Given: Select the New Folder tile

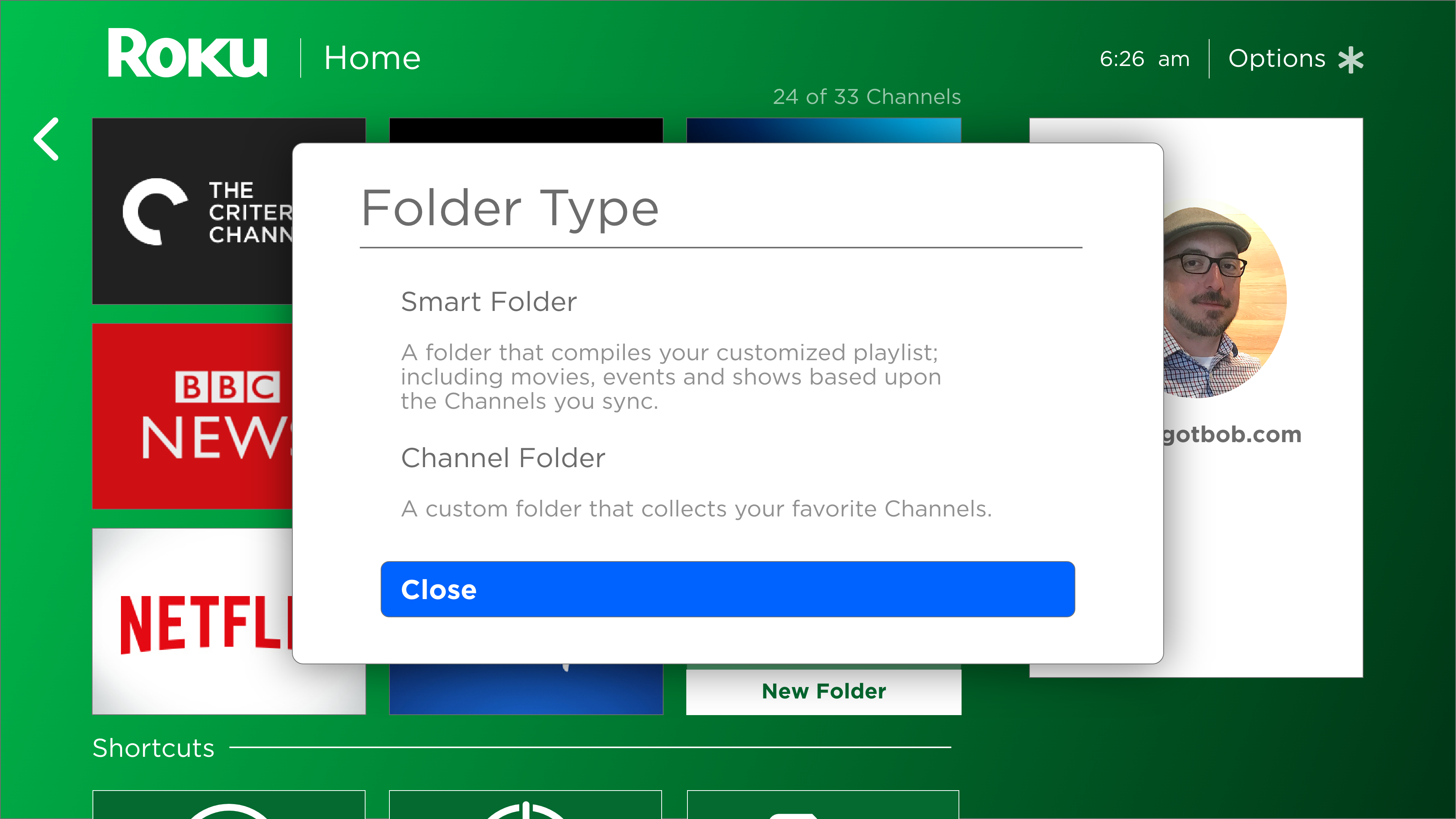Looking at the screenshot, I should [x=824, y=691].
